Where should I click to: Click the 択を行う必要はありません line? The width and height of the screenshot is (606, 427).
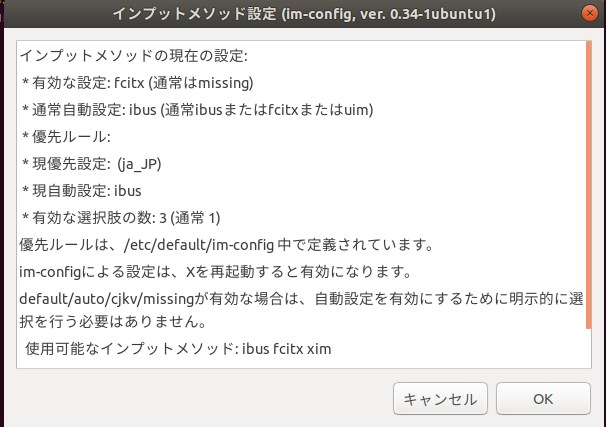(114, 322)
